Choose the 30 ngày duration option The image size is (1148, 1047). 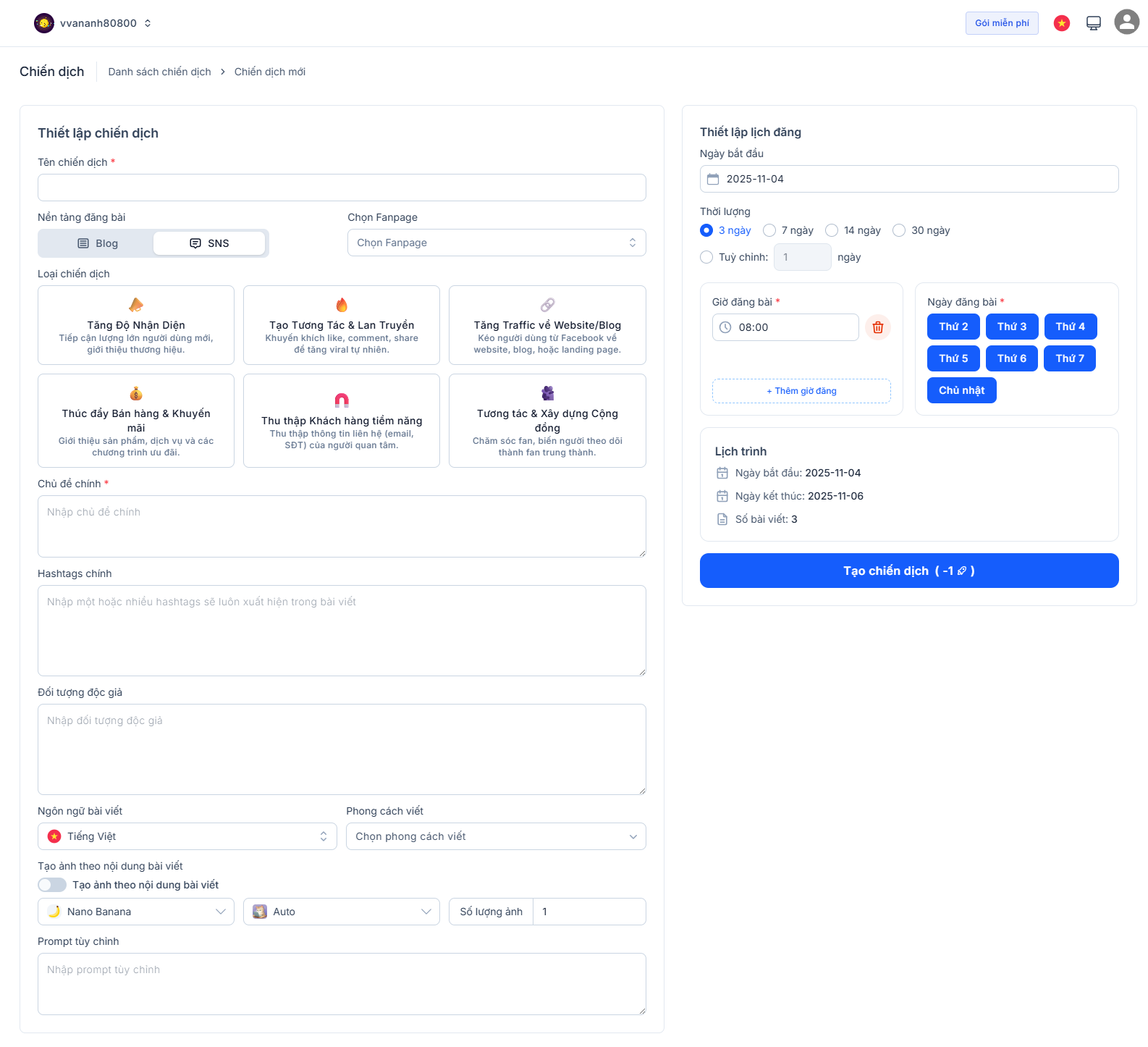[x=899, y=230]
